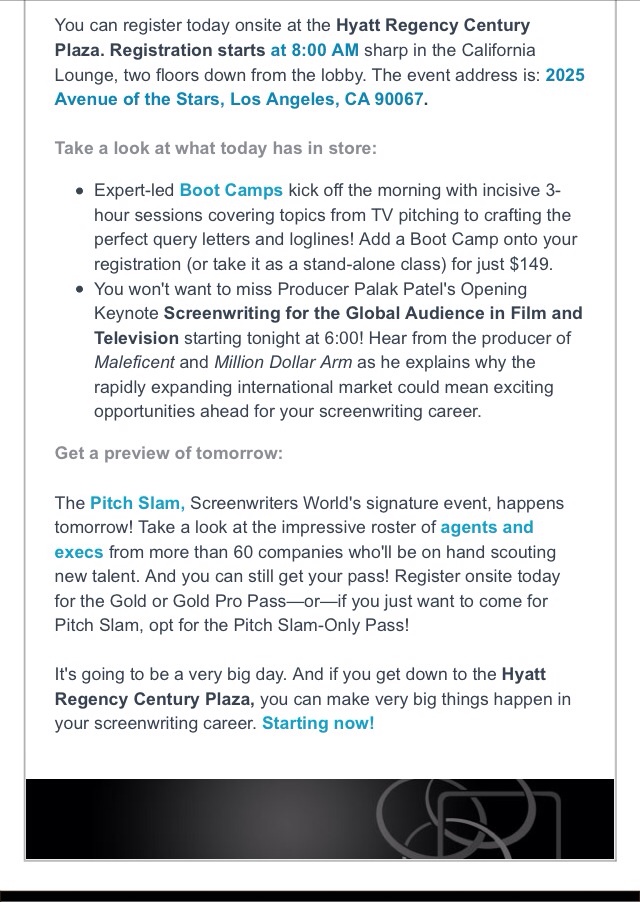The image size is (640, 902).
Task: Click the "Take a look at what today" heading
Action: [216, 148]
